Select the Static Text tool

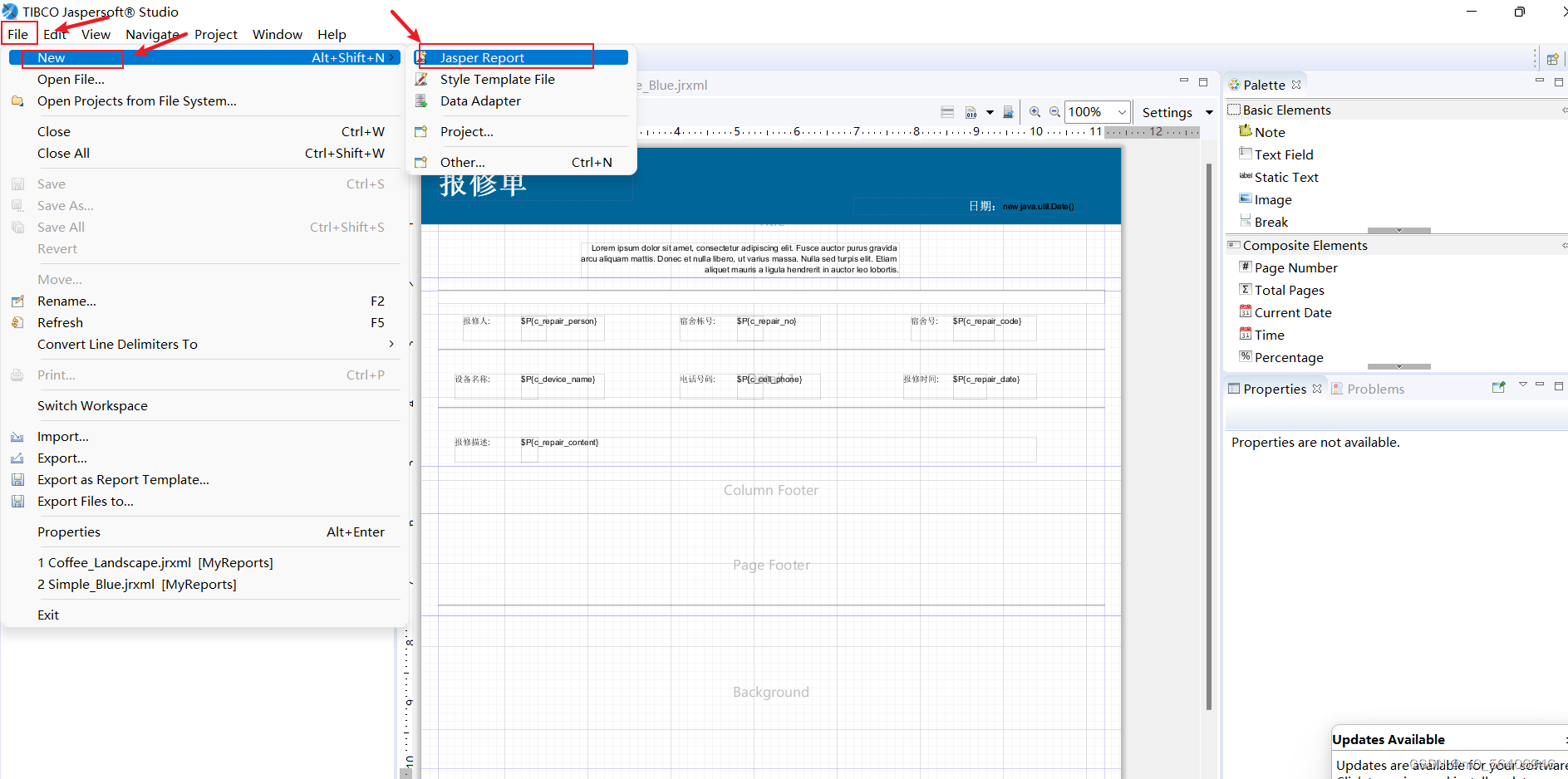tap(1285, 177)
